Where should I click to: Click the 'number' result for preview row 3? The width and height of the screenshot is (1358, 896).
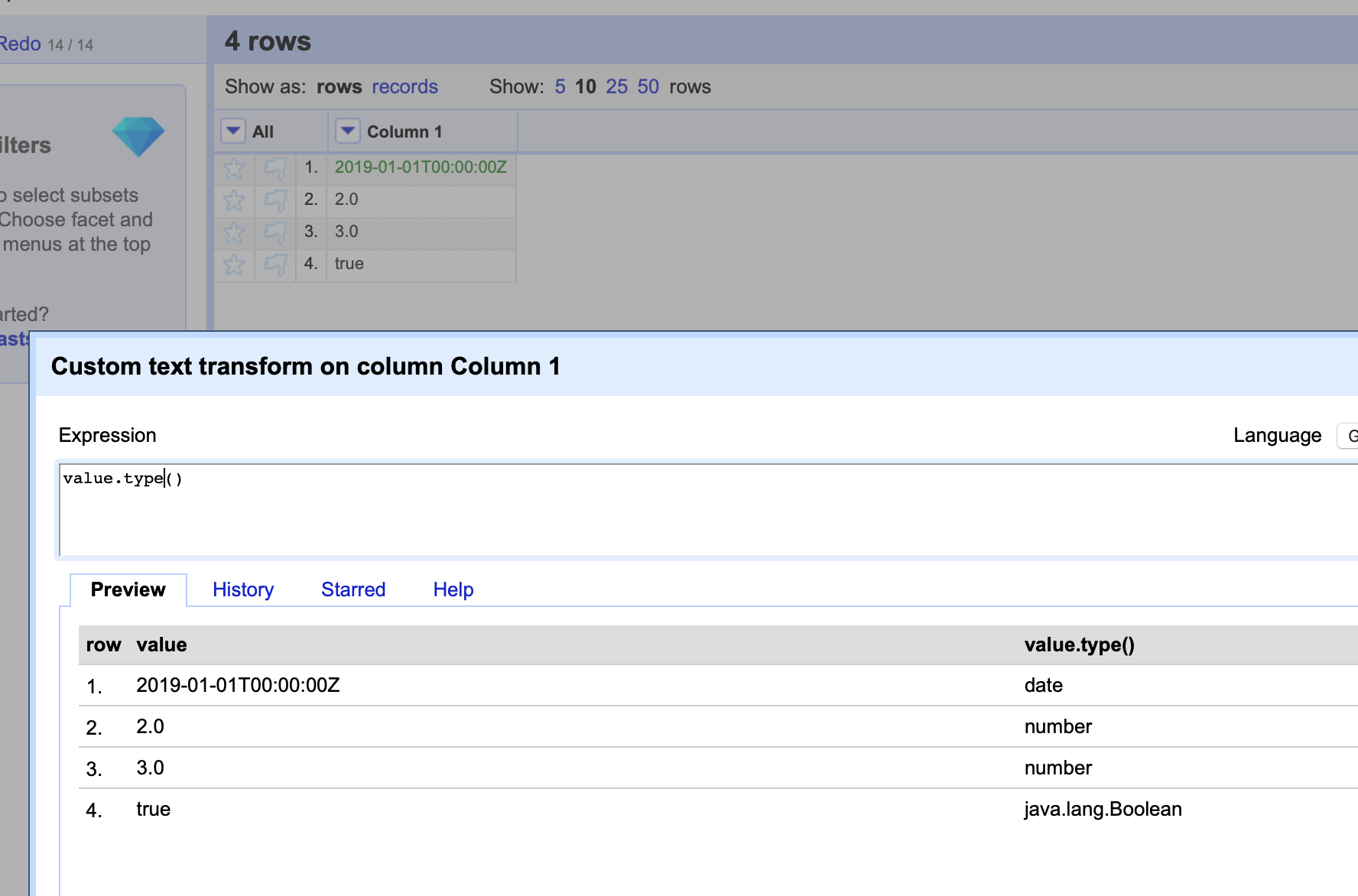click(x=1058, y=768)
